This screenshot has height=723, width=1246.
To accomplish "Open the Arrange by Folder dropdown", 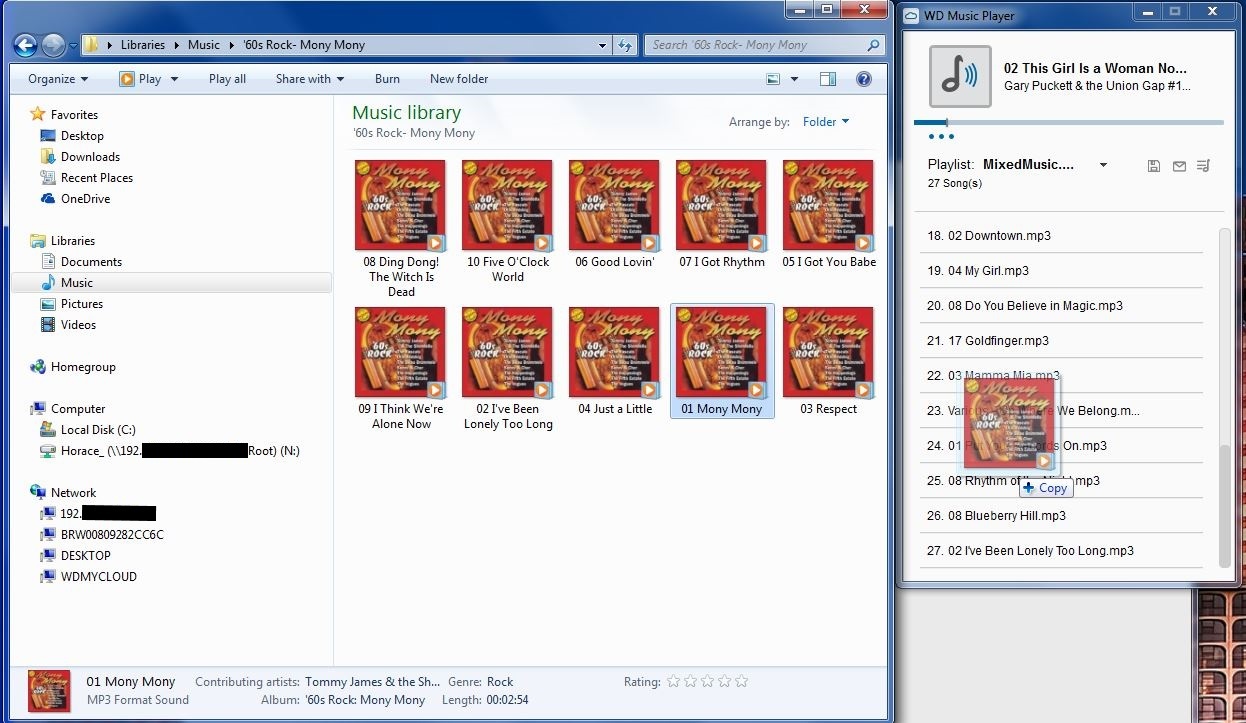I will (x=826, y=122).
